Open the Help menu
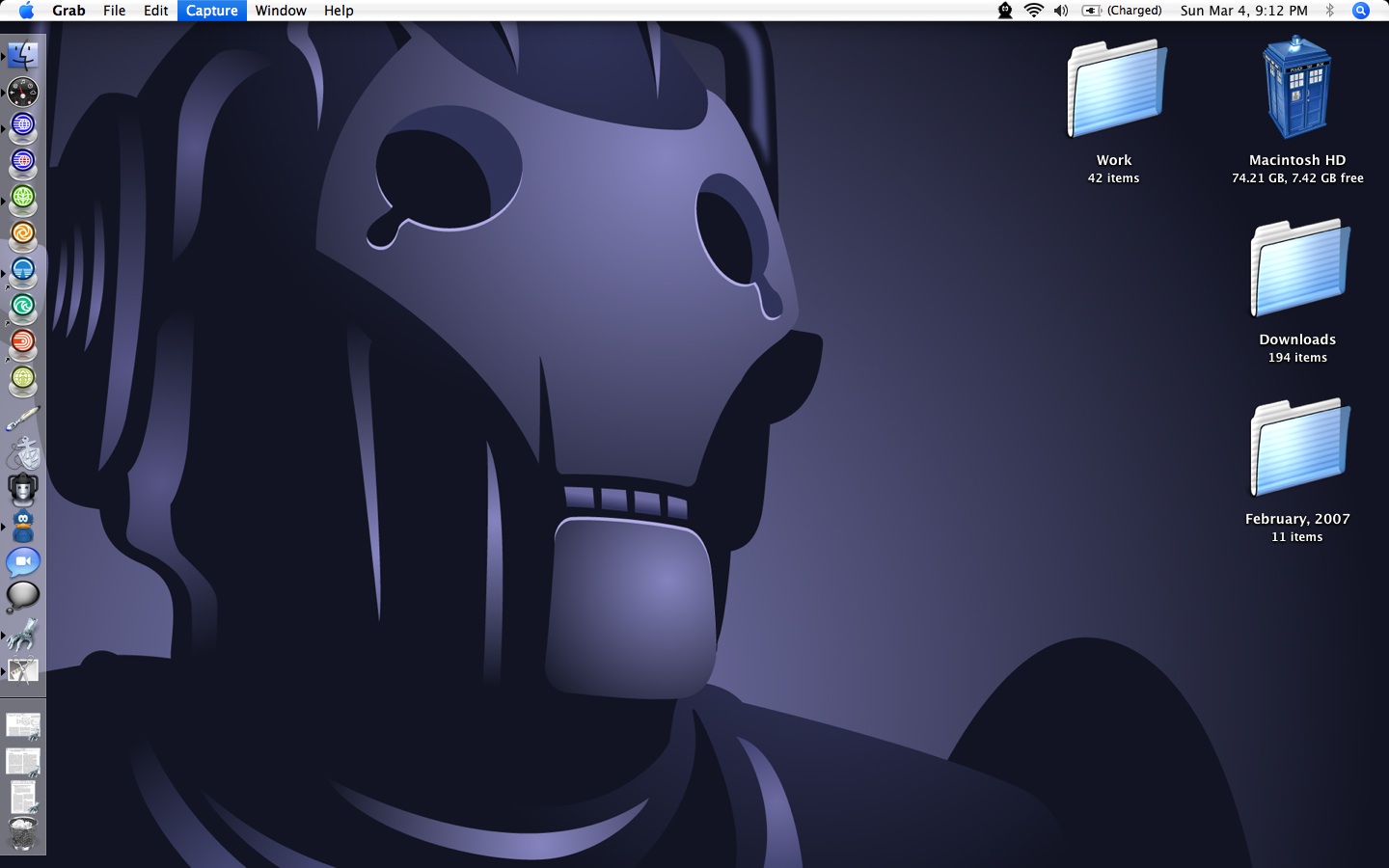This screenshot has width=1389, height=868. coord(339,11)
